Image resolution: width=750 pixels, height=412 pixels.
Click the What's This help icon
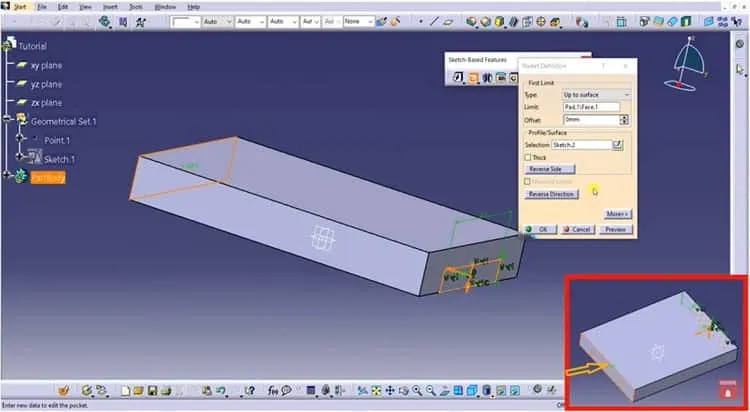[249, 391]
